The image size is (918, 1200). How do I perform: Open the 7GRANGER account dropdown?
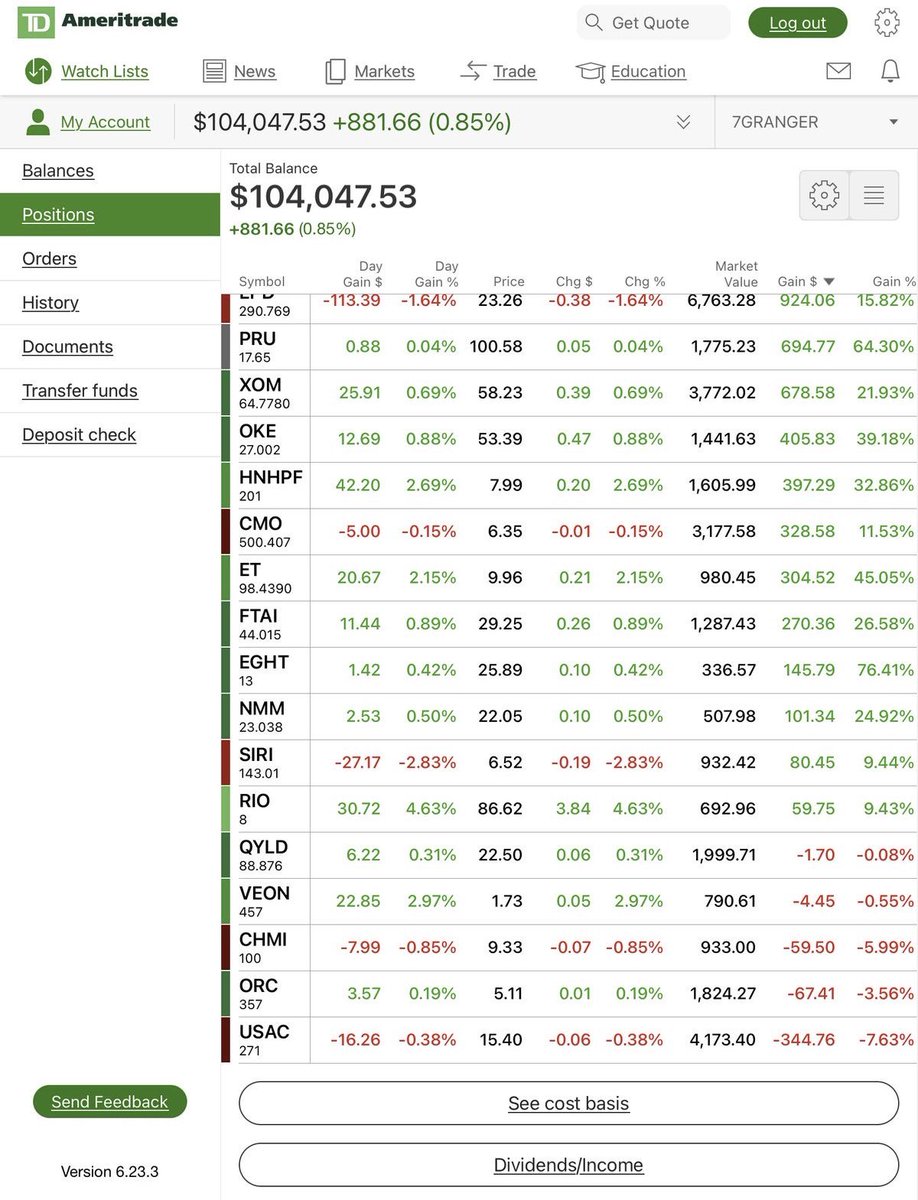[x=816, y=122]
